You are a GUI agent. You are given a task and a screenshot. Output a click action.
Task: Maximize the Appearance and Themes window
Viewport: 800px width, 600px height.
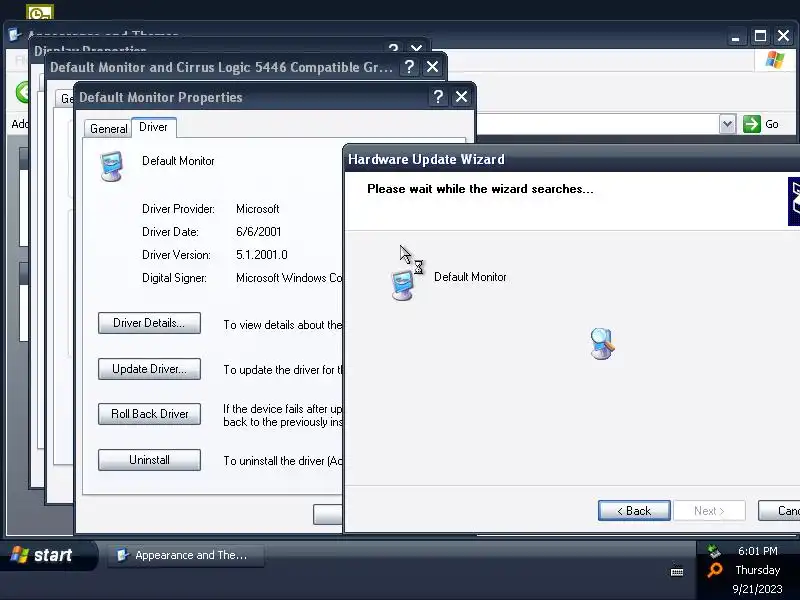(760, 36)
